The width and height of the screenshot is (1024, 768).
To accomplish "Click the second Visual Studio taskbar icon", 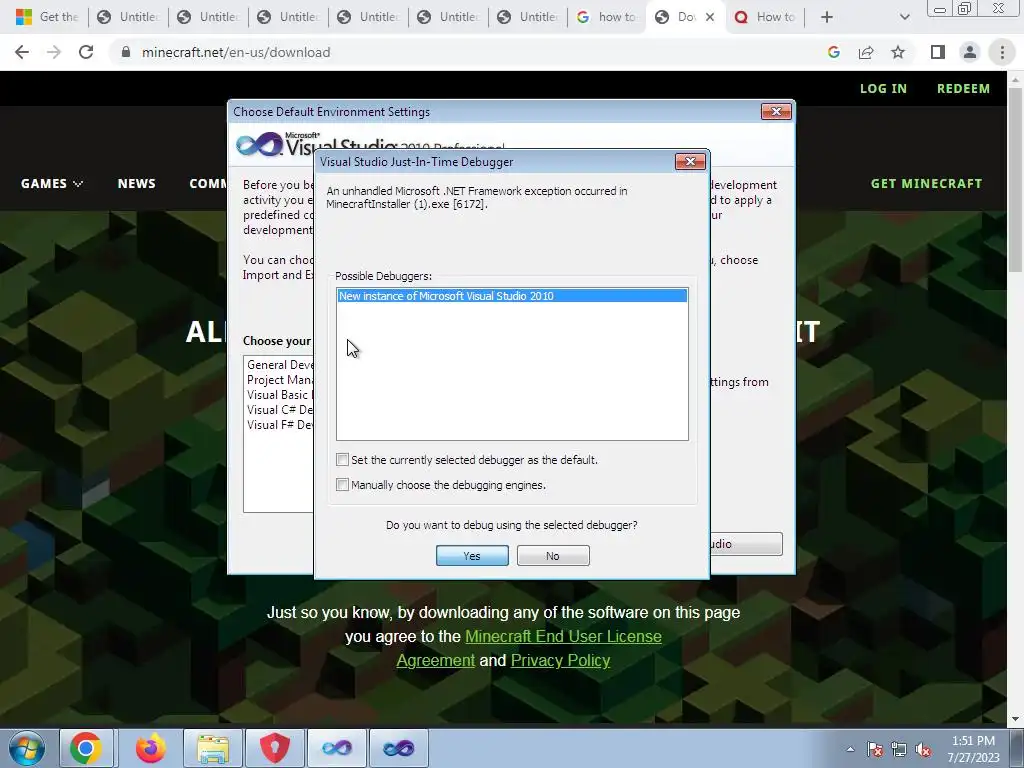I will click(x=399, y=748).
